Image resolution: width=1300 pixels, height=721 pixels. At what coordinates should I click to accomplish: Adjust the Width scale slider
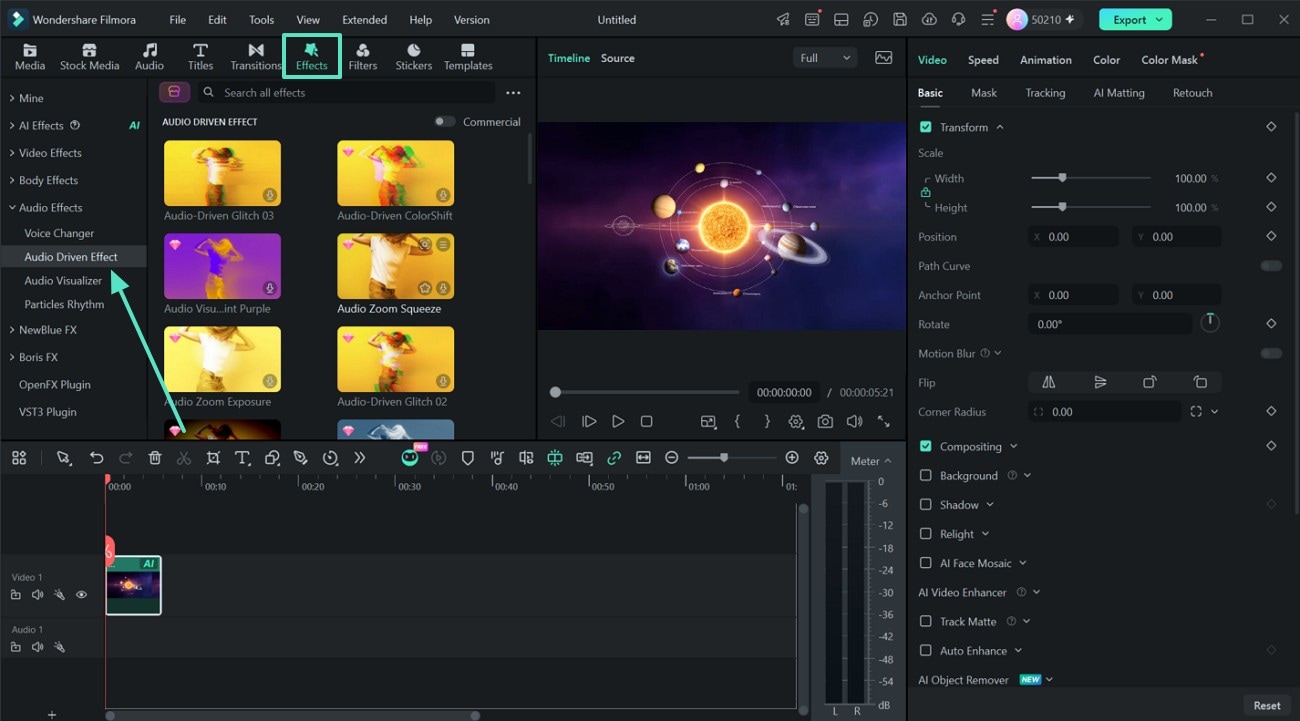1091,178
